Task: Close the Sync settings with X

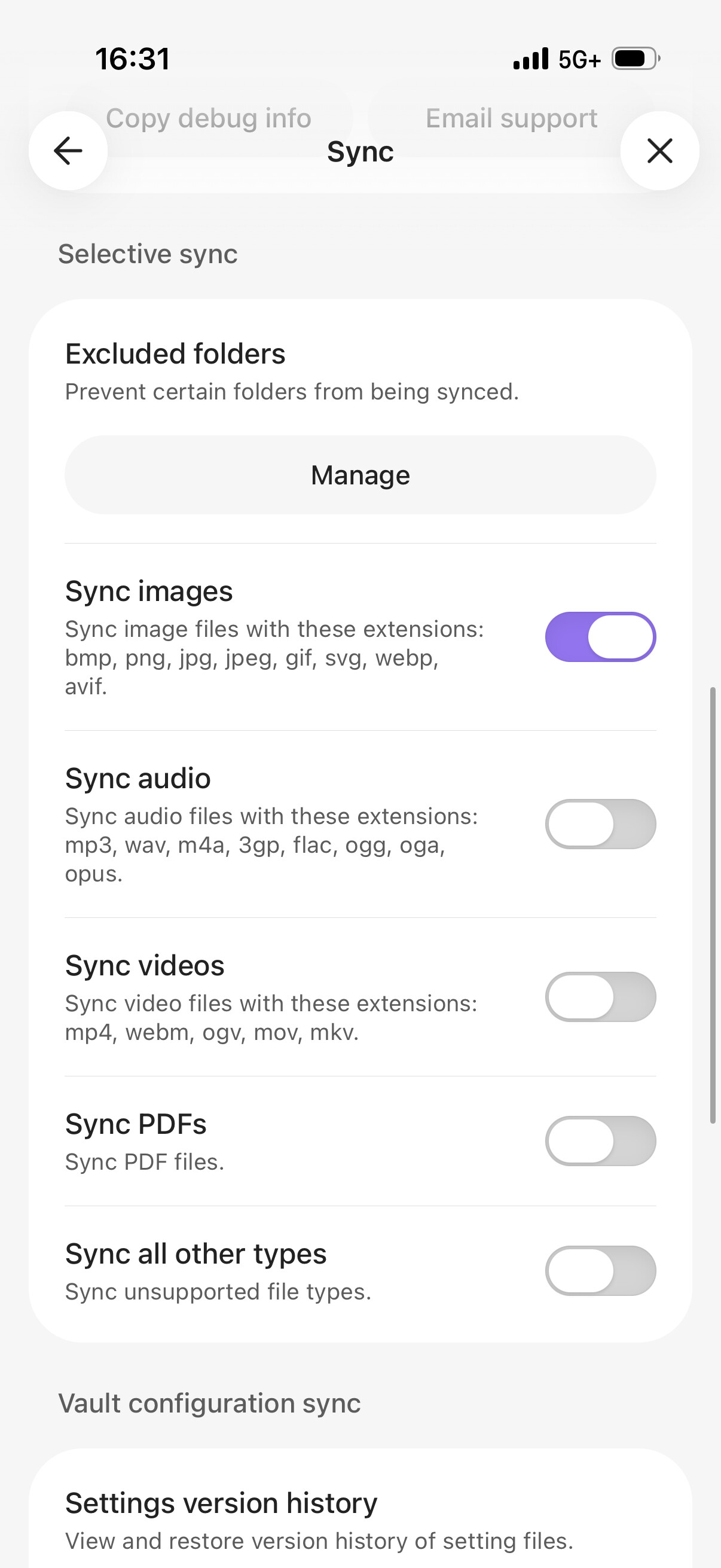Action: 659,151
